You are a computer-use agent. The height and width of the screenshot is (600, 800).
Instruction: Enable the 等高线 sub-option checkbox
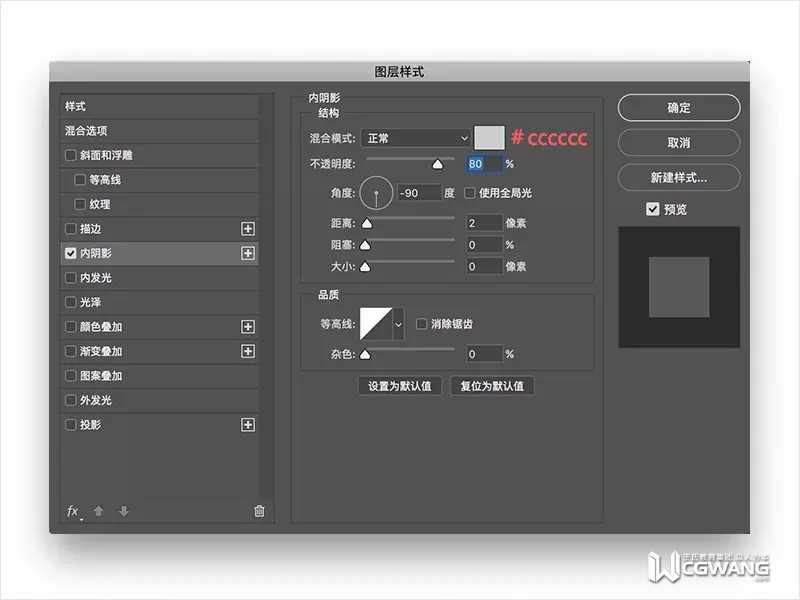tap(80, 180)
